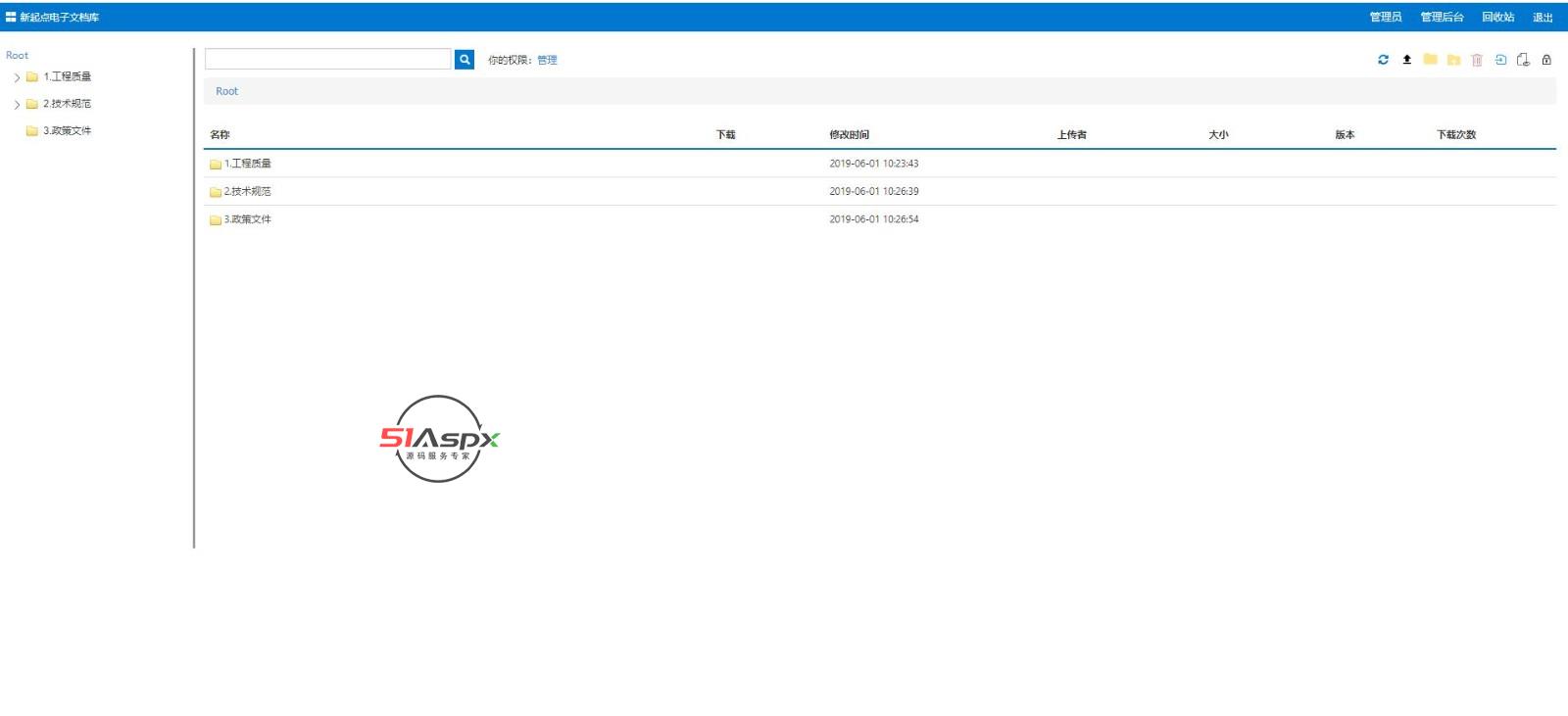Click the blue move-into-folder icon
This screenshot has height=716, width=1568.
(x=1500, y=60)
